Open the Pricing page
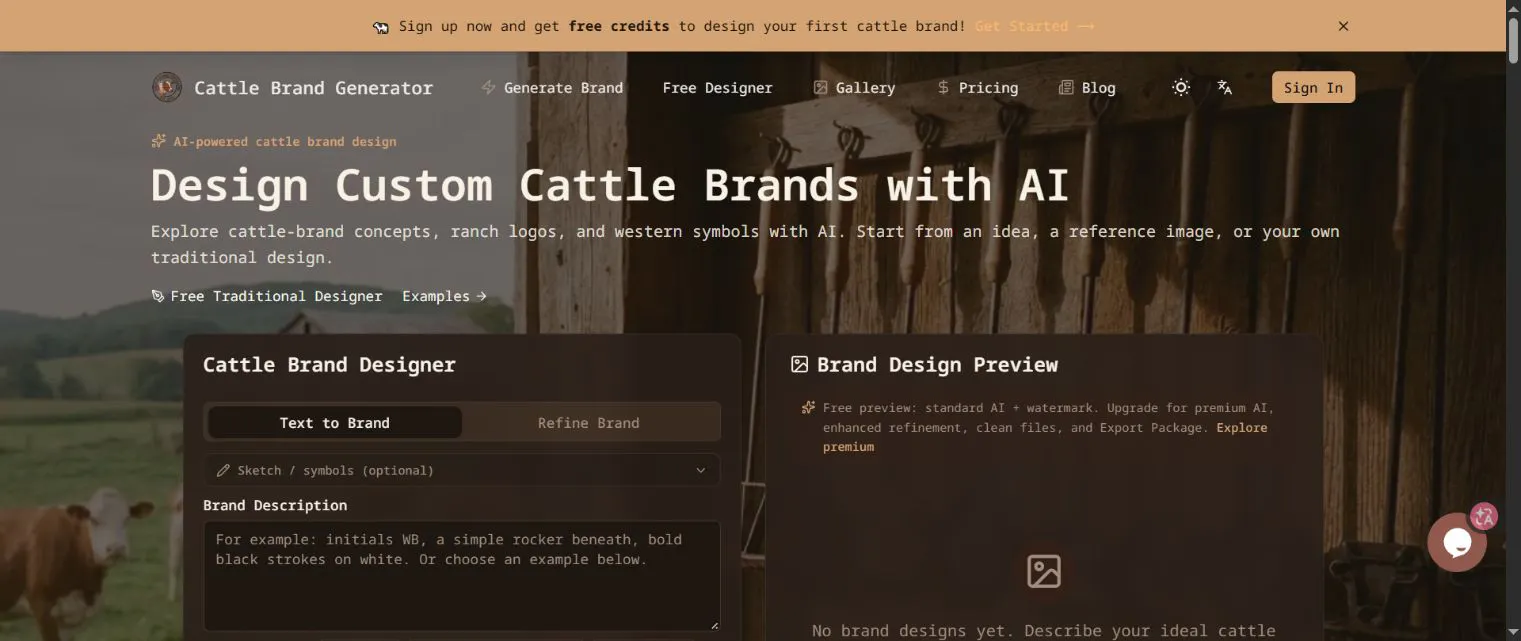This screenshot has height=641, width=1521. tap(977, 88)
